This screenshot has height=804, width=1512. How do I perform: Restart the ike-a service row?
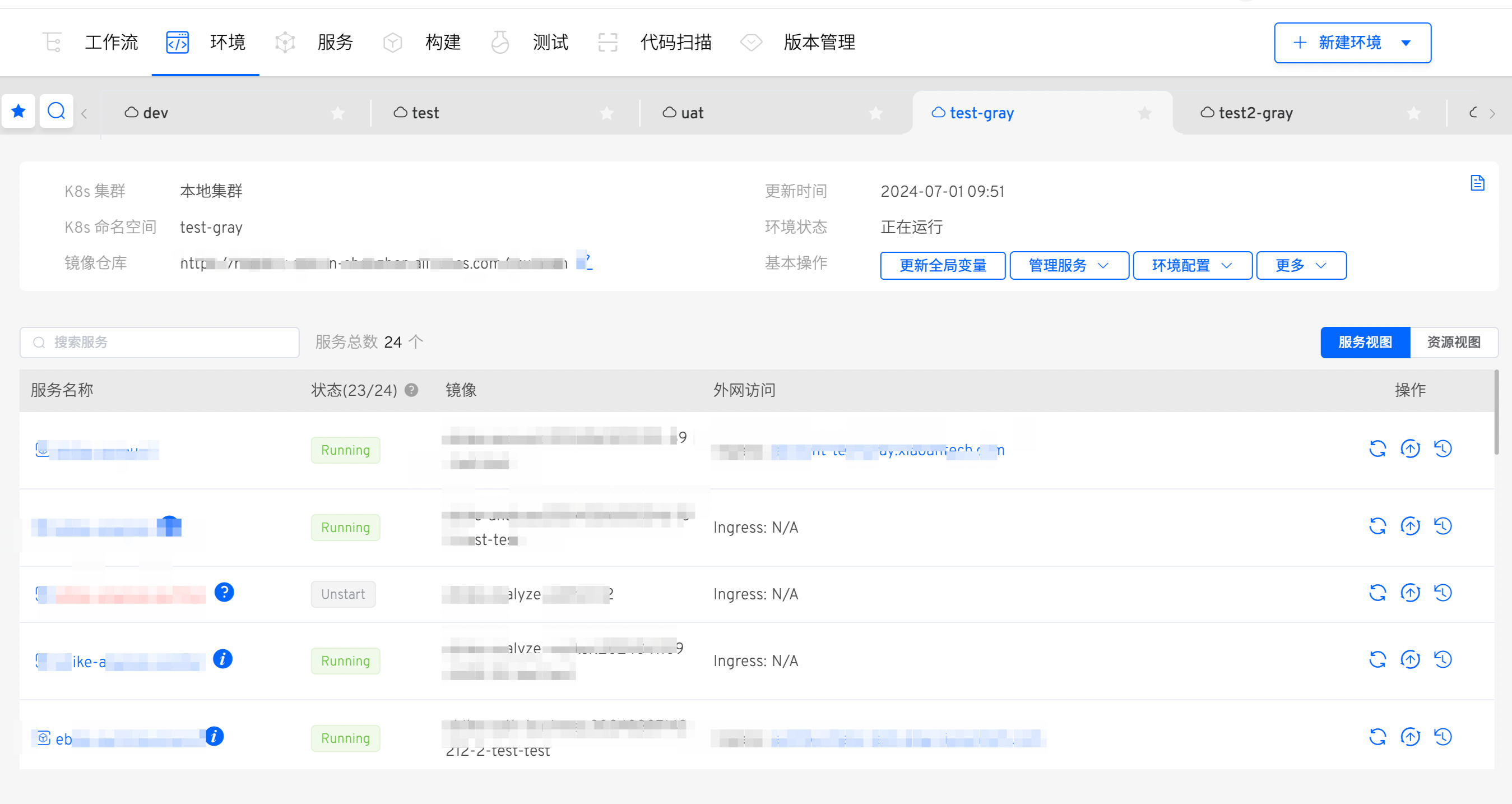pos(1377,659)
